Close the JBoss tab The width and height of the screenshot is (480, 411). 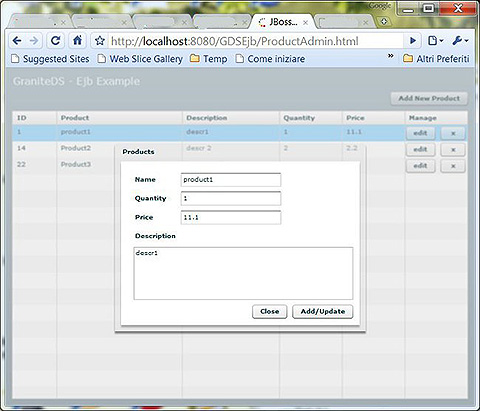(x=305, y=23)
